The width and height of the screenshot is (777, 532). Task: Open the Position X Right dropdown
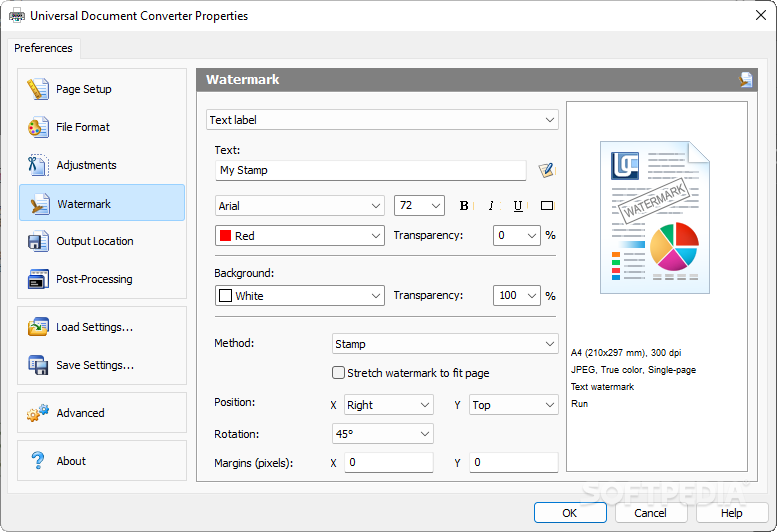click(x=388, y=405)
